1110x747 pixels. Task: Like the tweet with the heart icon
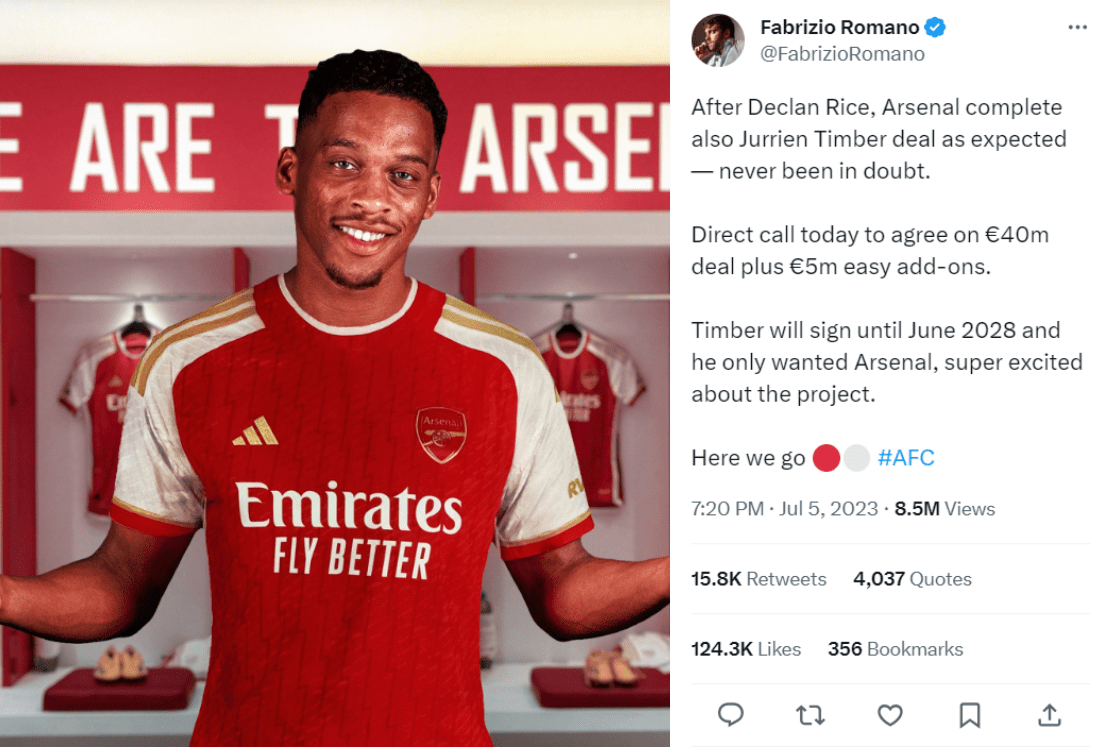click(890, 714)
